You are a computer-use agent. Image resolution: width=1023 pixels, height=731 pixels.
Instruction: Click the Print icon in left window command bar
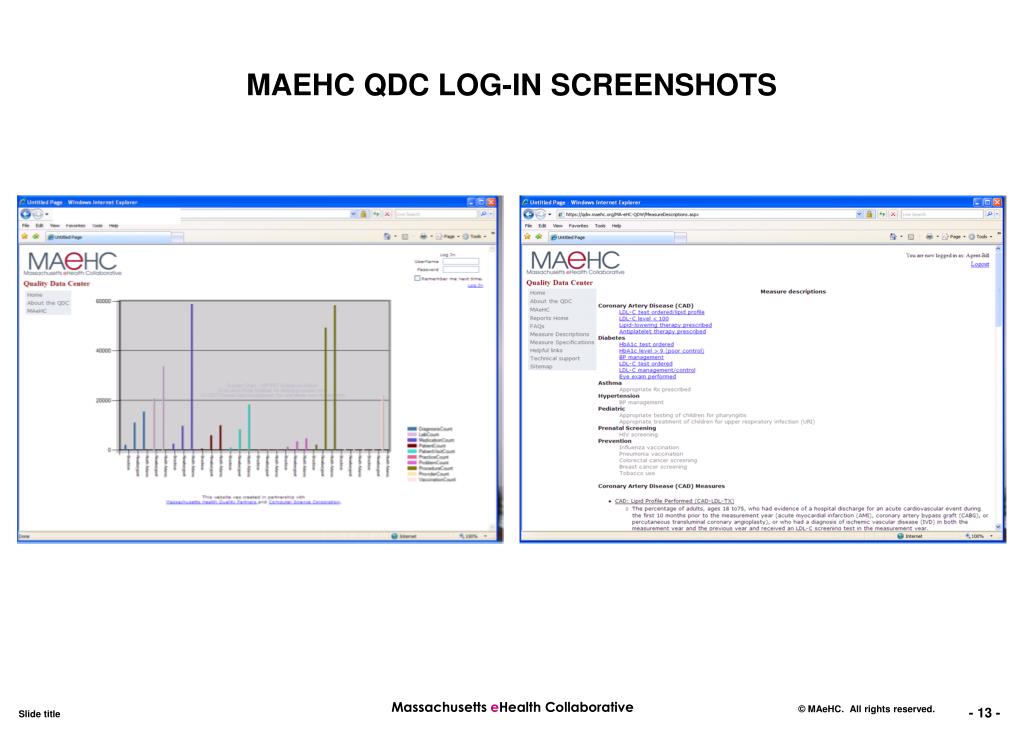click(423, 236)
